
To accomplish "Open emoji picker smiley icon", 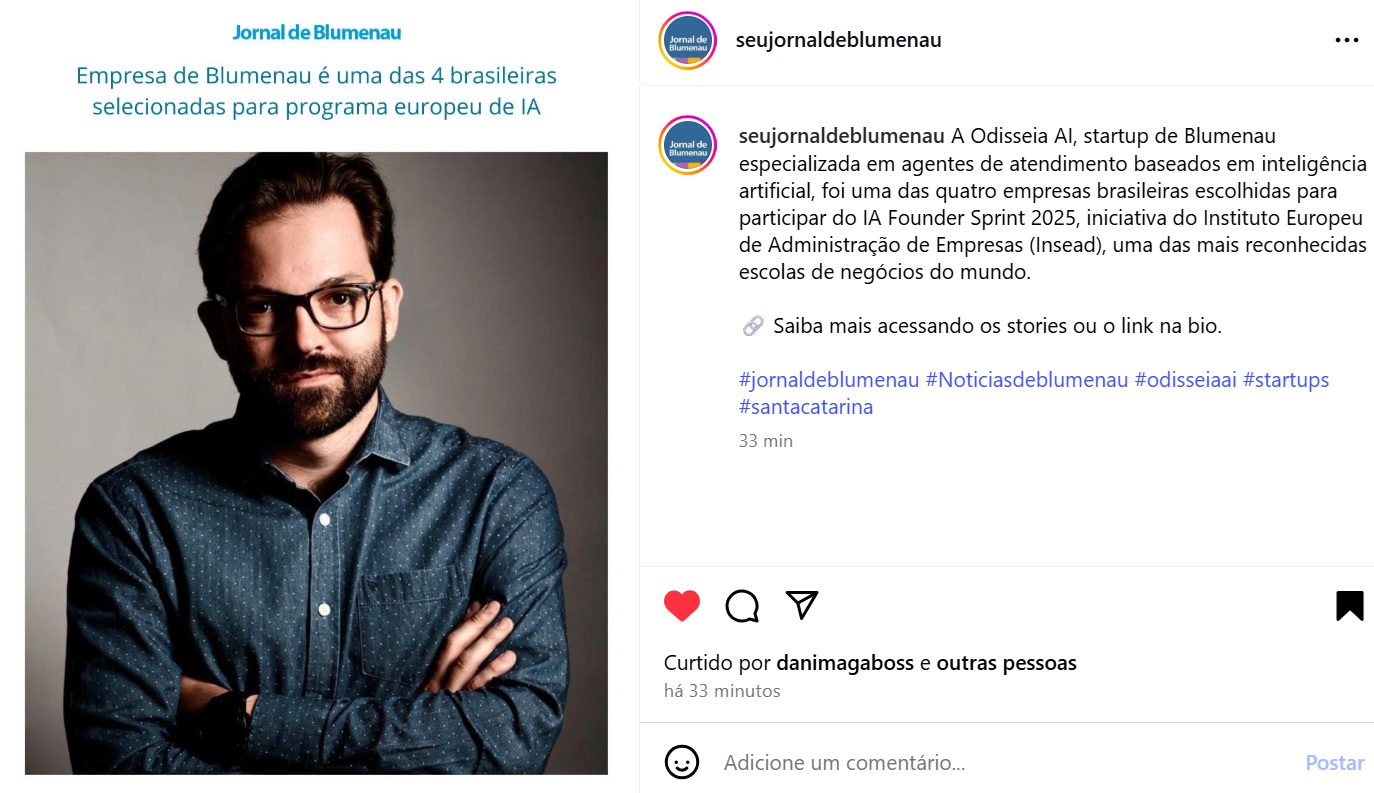I will pyautogui.click(x=682, y=763).
